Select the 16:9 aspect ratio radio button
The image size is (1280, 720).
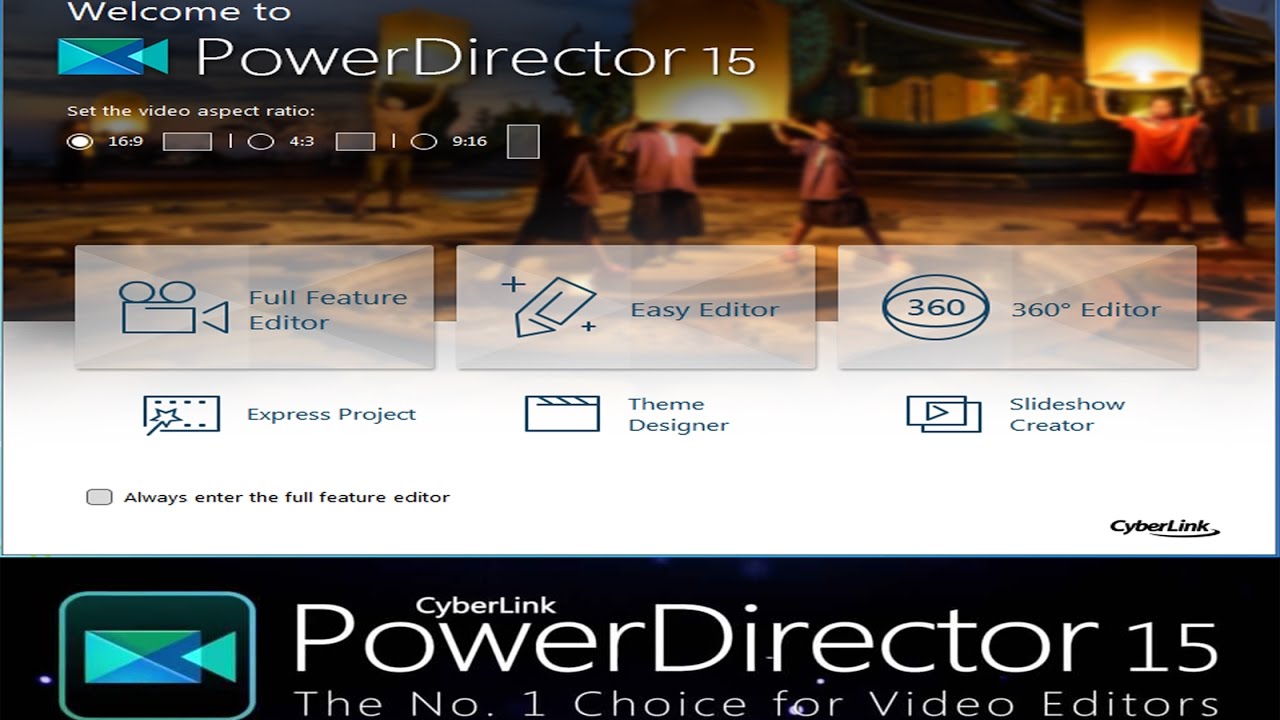[80, 141]
